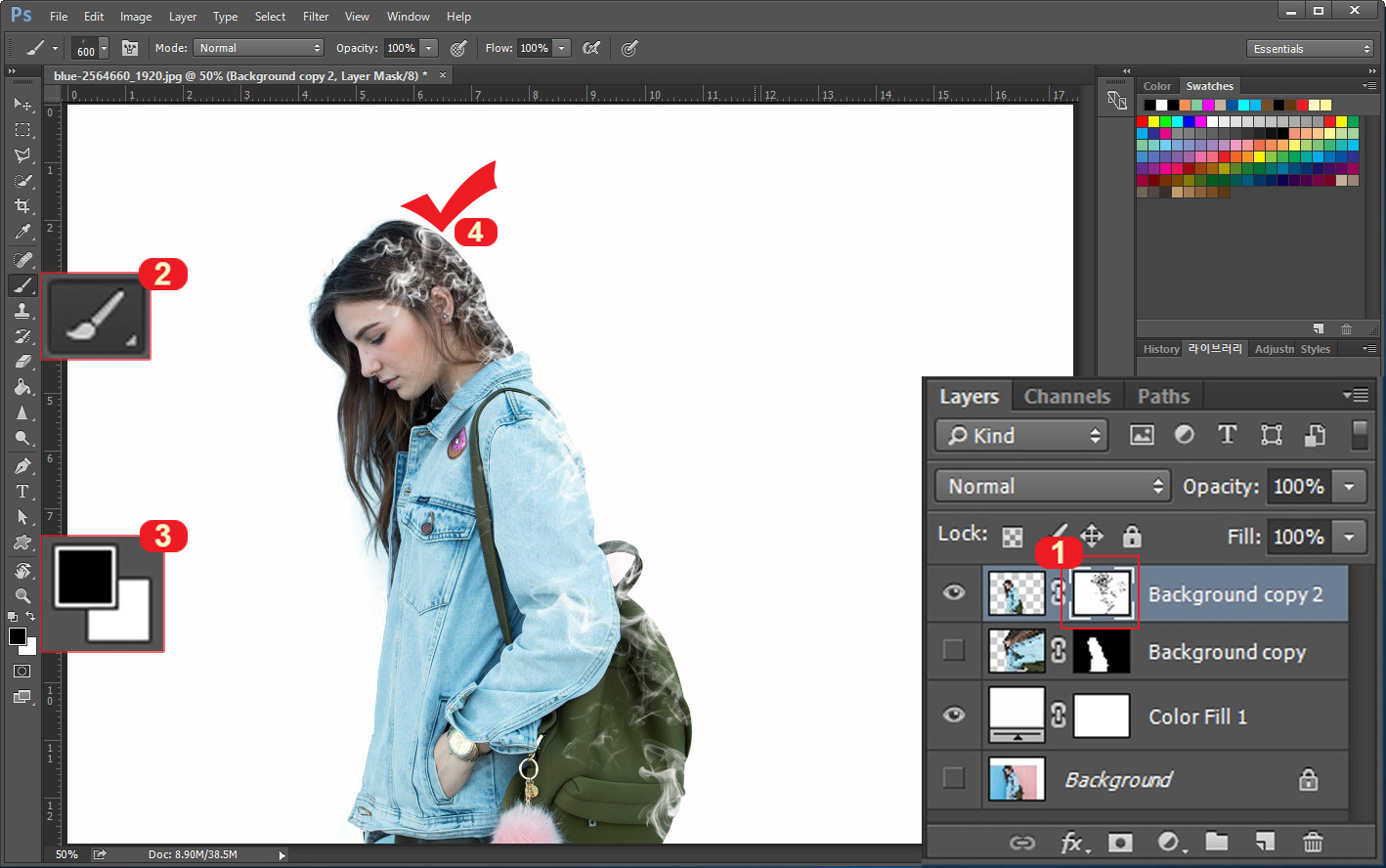Viewport: 1386px width, 868px height.
Task: Open the Opacity slider dropdown in options bar
Action: coord(428,48)
